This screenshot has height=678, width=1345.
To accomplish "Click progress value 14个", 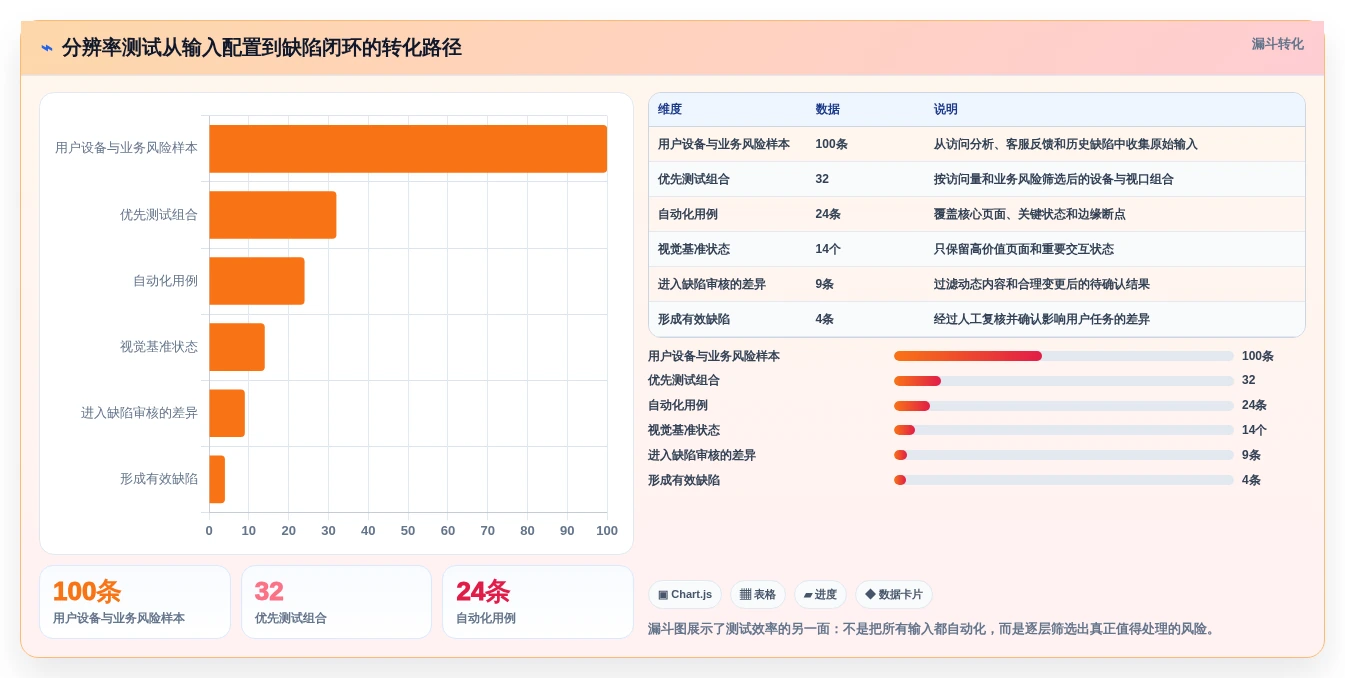I will point(1254,430).
